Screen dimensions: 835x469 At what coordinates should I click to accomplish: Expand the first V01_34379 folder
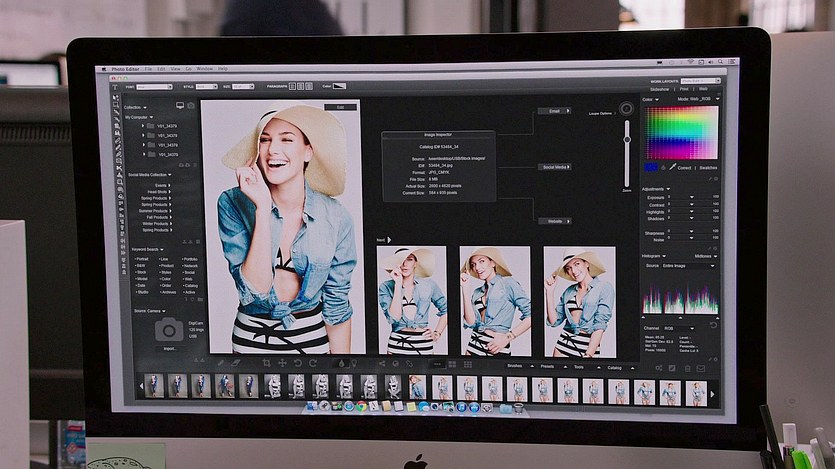pyautogui.click(x=144, y=125)
